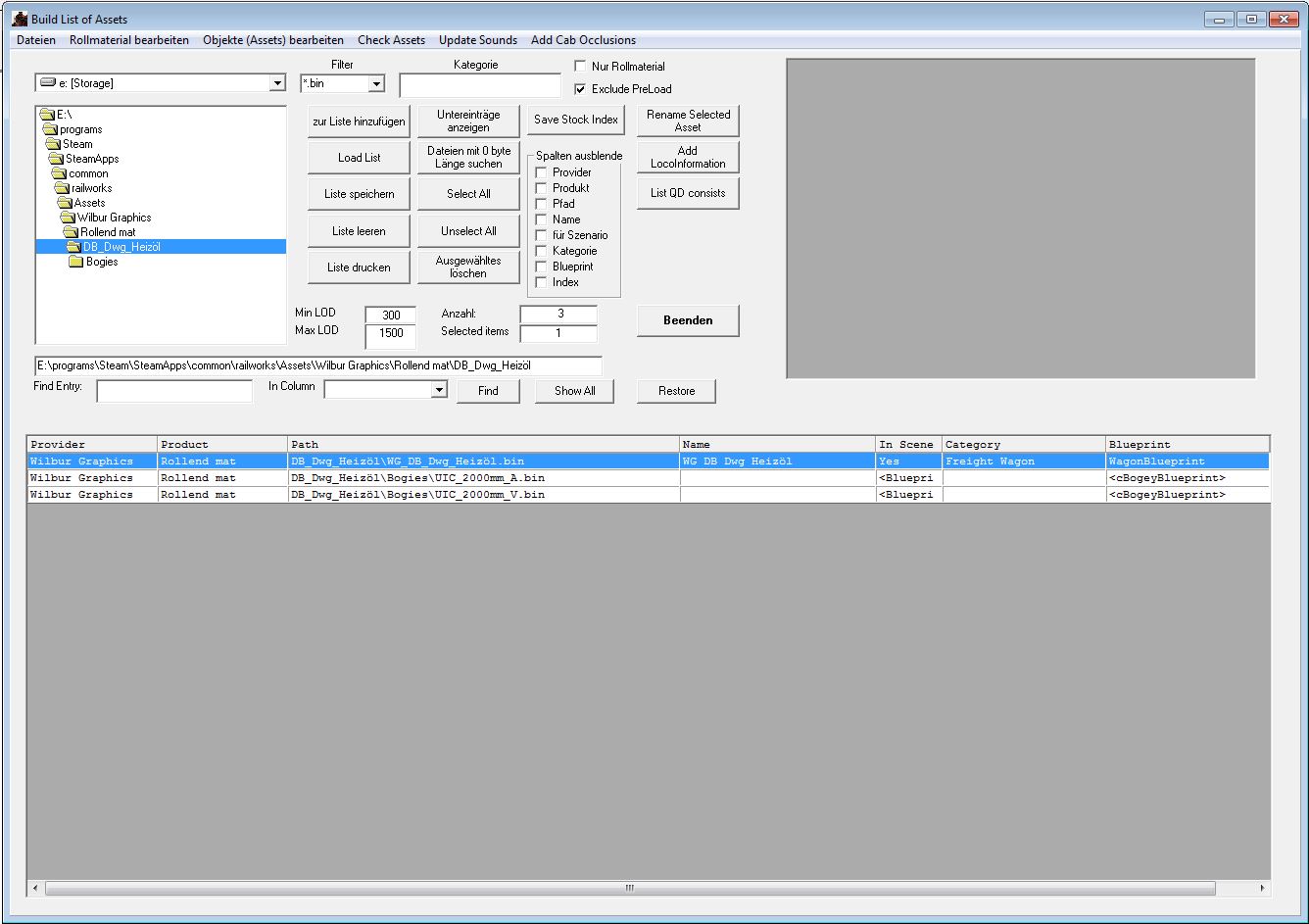Click the scrollbar right arrow of the table
1309x924 pixels.
click(1262, 888)
